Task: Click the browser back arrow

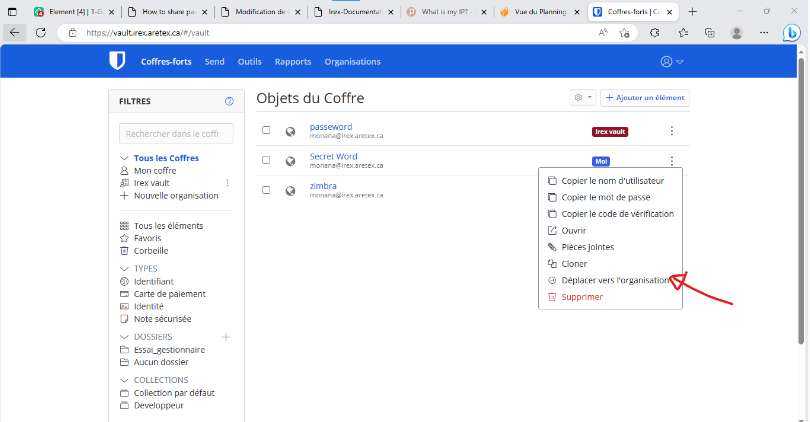Action: [14, 33]
